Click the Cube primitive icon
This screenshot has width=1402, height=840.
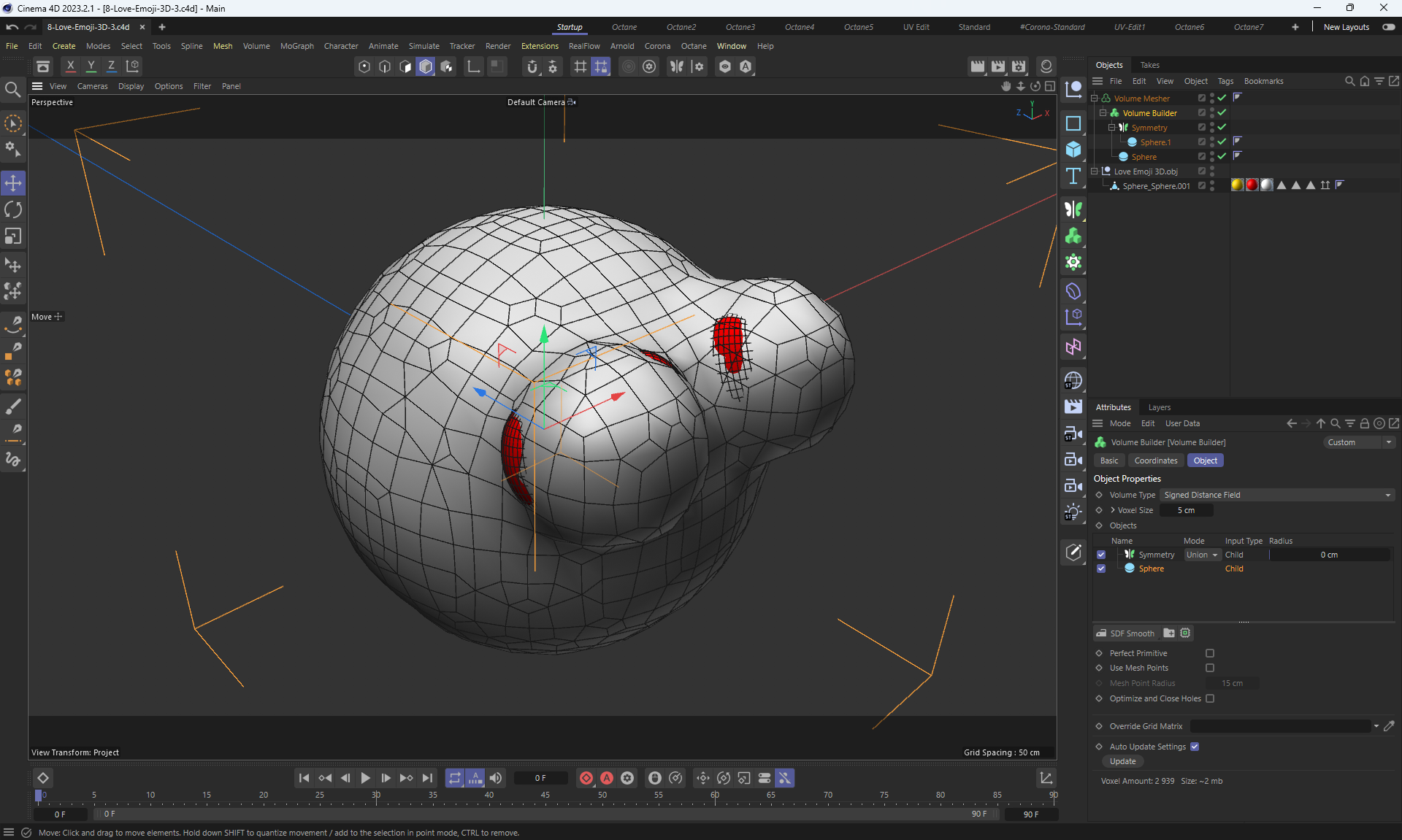pyautogui.click(x=1073, y=150)
